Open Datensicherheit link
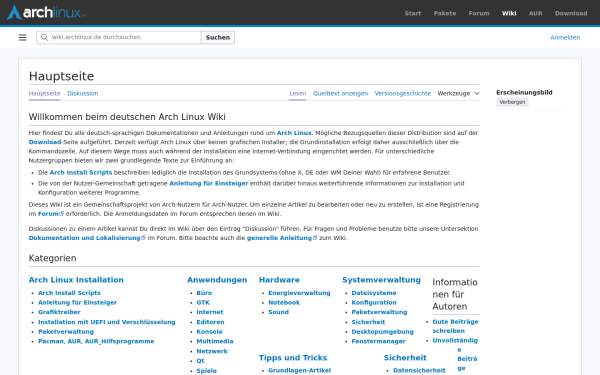600x375 pixels. click(419, 370)
